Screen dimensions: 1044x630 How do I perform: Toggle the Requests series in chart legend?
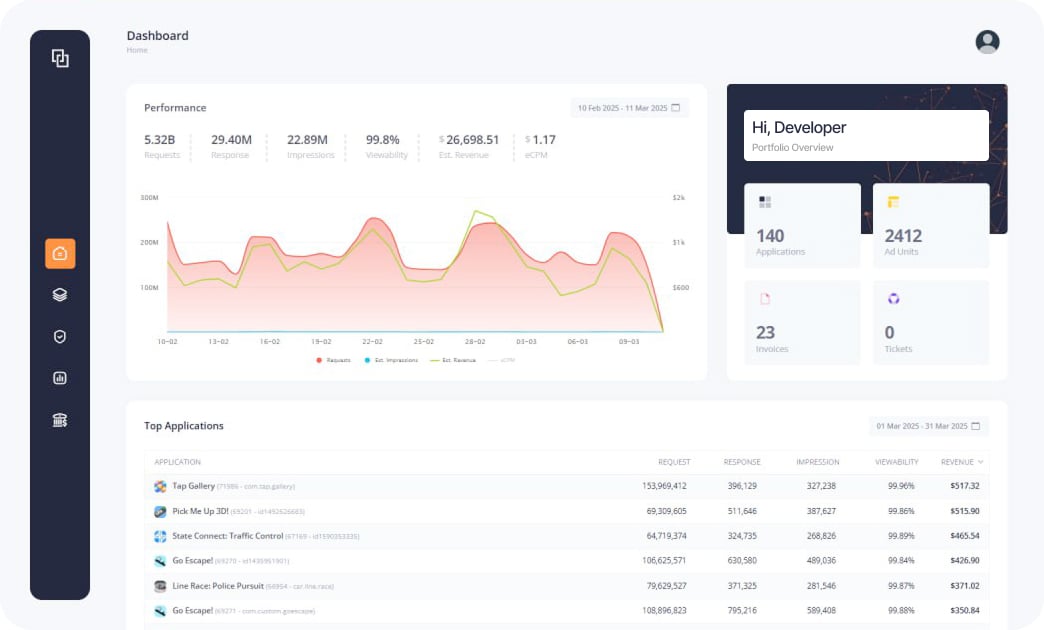tap(334, 360)
